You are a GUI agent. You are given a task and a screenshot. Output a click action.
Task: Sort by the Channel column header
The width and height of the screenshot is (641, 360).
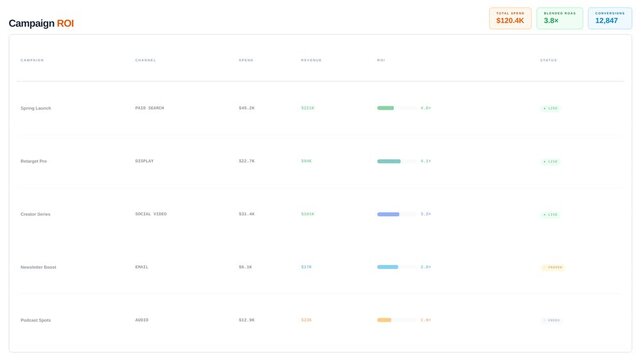tap(146, 60)
